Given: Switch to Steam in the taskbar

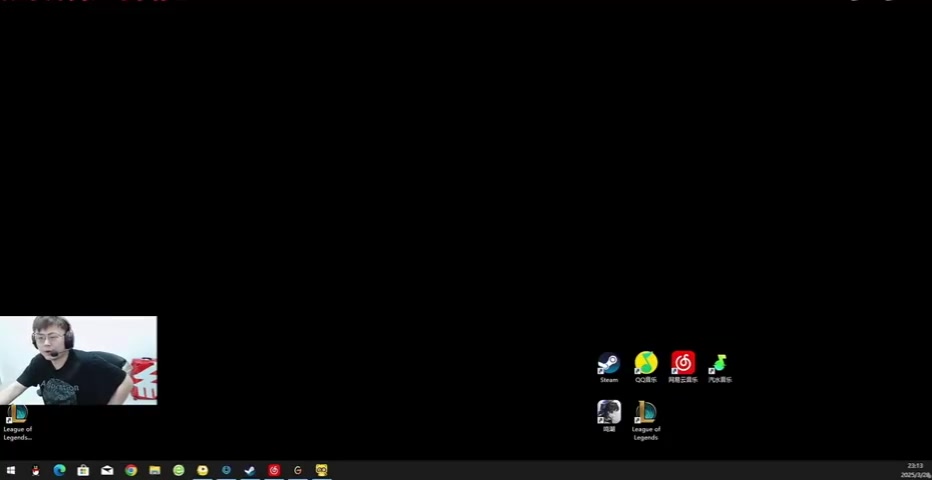Looking at the screenshot, I should tap(250, 470).
